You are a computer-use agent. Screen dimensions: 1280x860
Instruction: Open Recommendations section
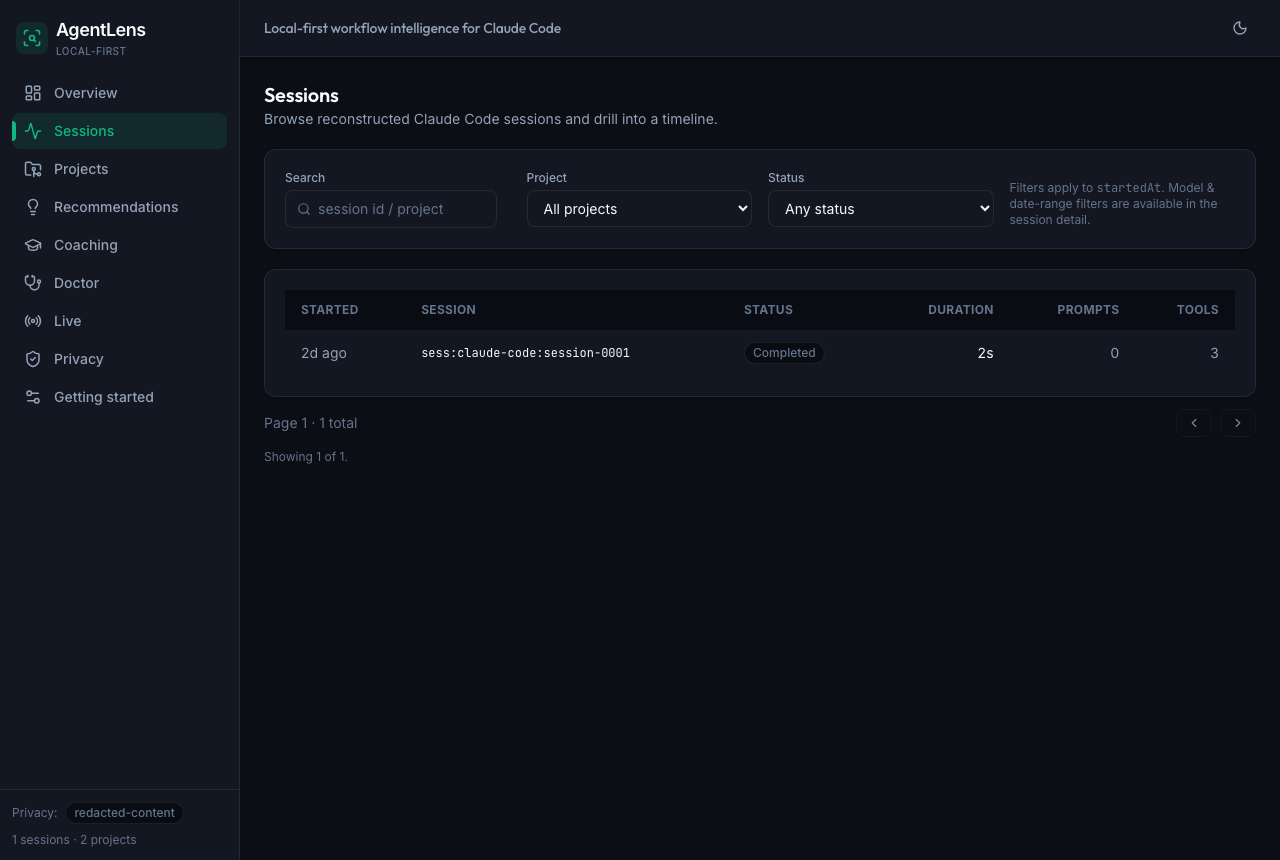coord(120,207)
